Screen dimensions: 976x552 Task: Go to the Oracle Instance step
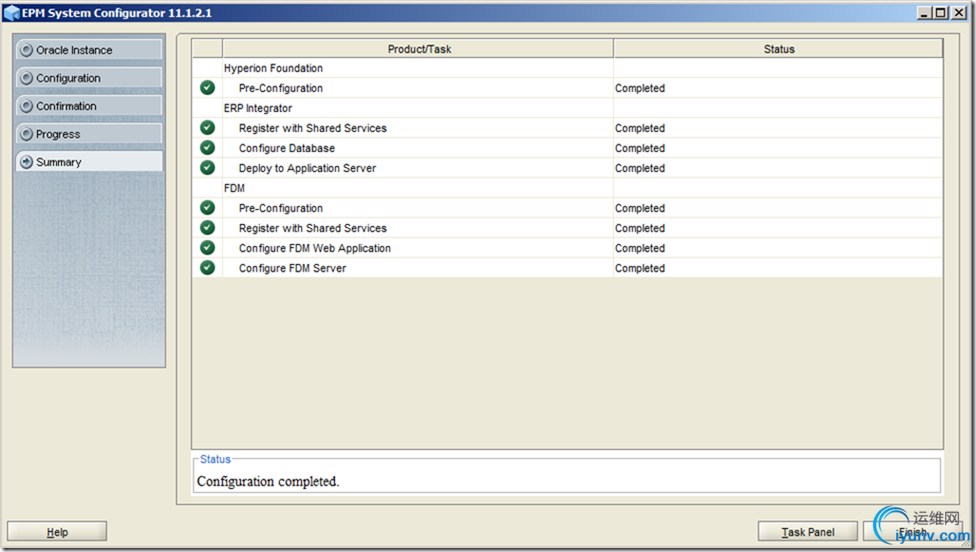coord(89,50)
